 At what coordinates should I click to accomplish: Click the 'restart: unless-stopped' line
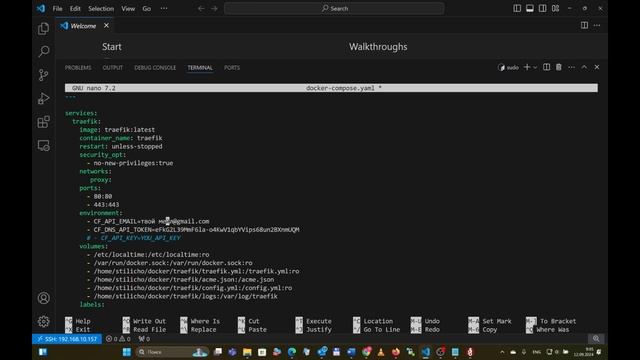pos(121,146)
